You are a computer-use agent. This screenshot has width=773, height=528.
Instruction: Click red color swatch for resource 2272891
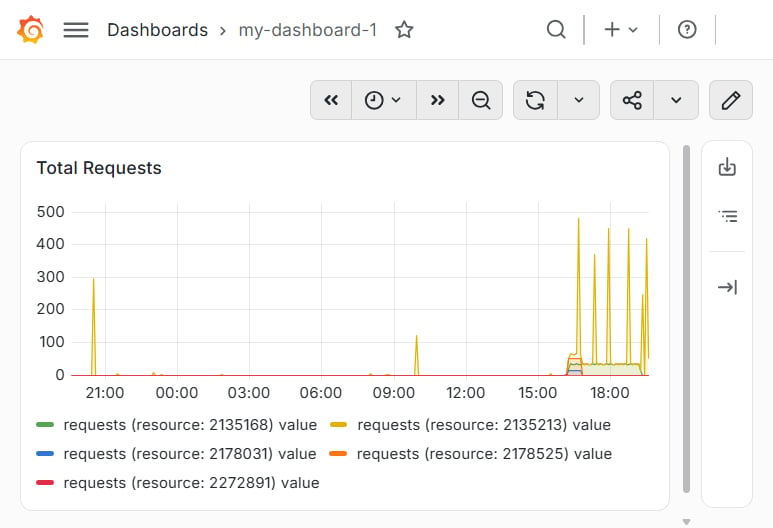45,483
